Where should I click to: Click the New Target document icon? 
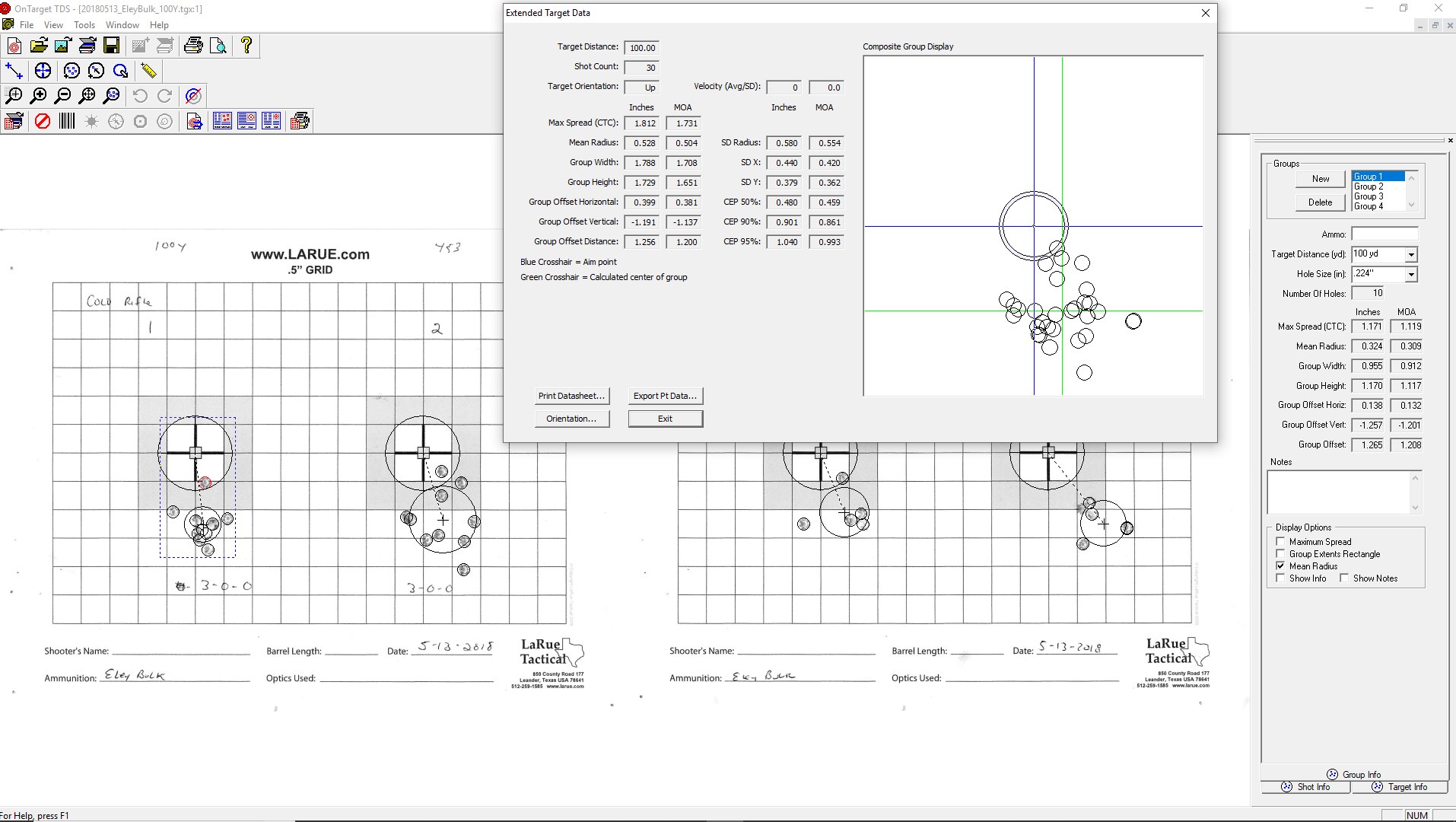[14, 46]
